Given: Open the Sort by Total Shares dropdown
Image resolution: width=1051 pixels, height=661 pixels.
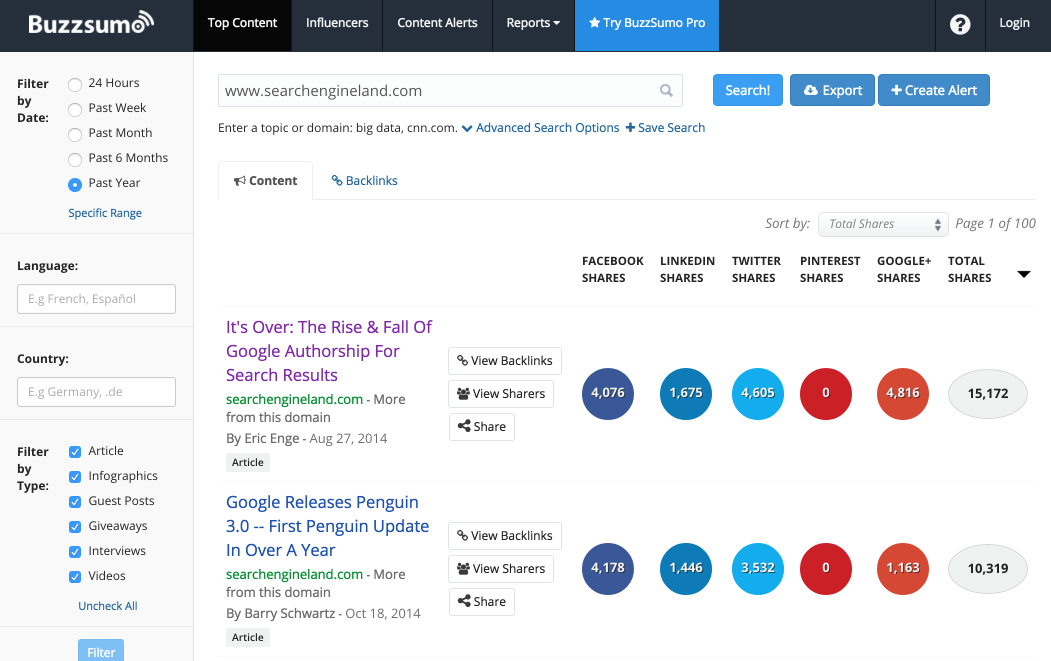Looking at the screenshot, I should 883,224.
